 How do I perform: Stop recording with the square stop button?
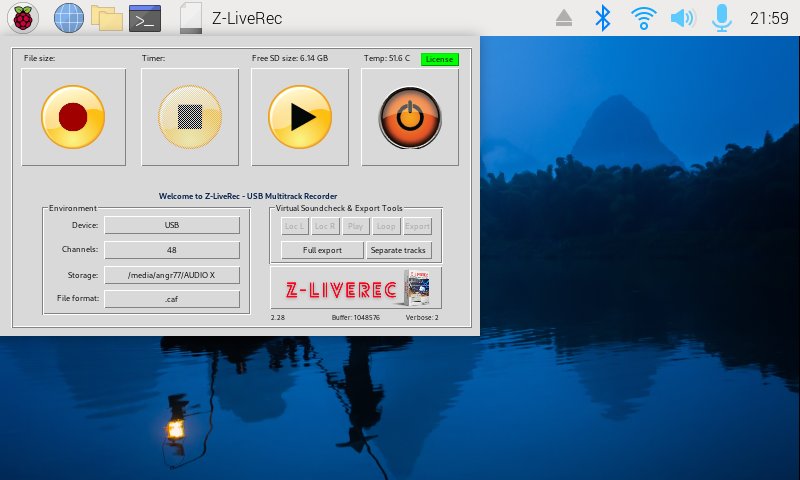tap(190, 117)
